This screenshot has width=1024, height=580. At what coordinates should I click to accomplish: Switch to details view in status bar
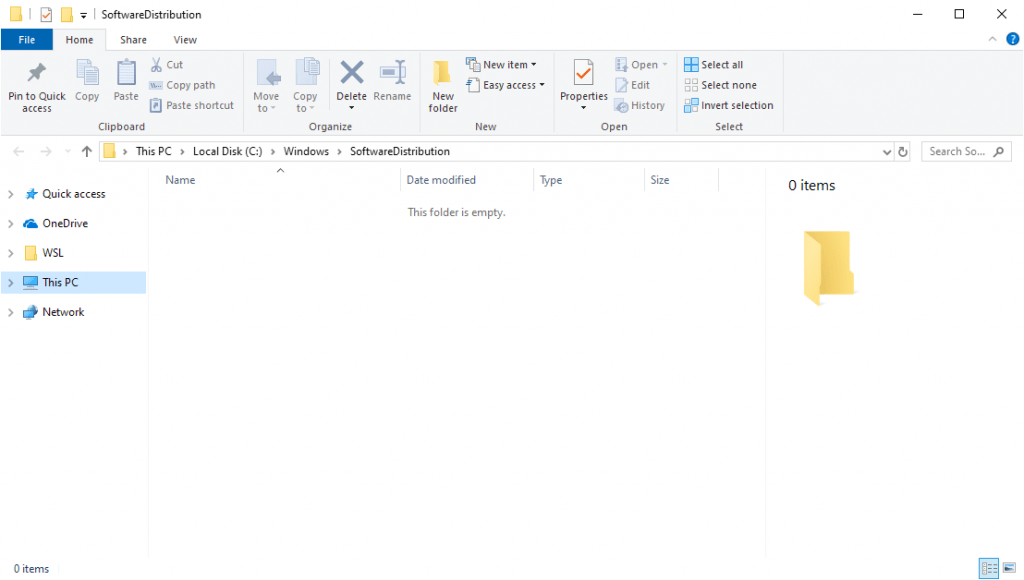click(x=988, y=568)
